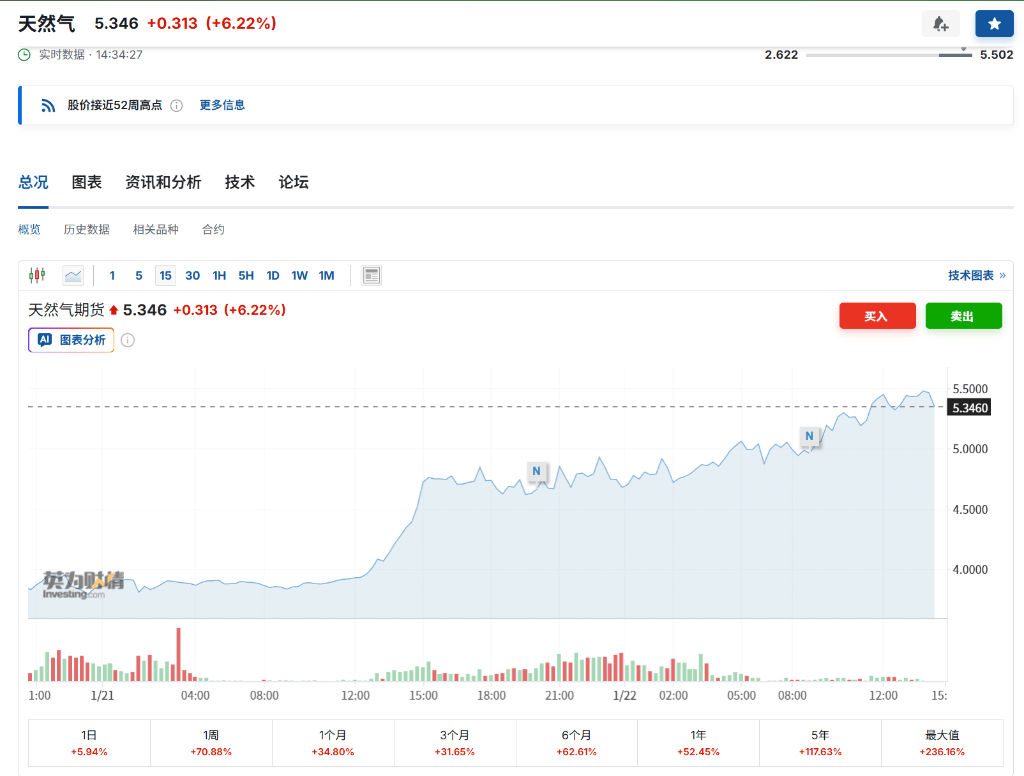
Task: Switch to candlestick chart view
Action: click(37, 275)
